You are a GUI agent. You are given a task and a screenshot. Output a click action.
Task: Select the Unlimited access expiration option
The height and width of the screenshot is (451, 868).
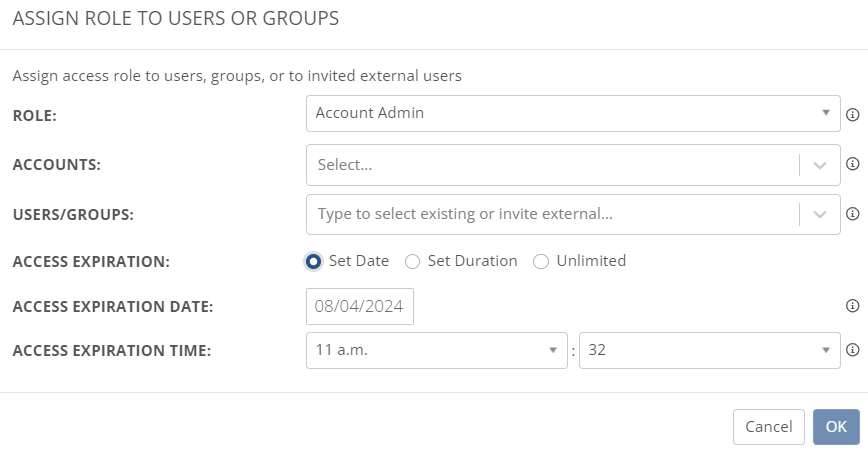pos(541,261)
